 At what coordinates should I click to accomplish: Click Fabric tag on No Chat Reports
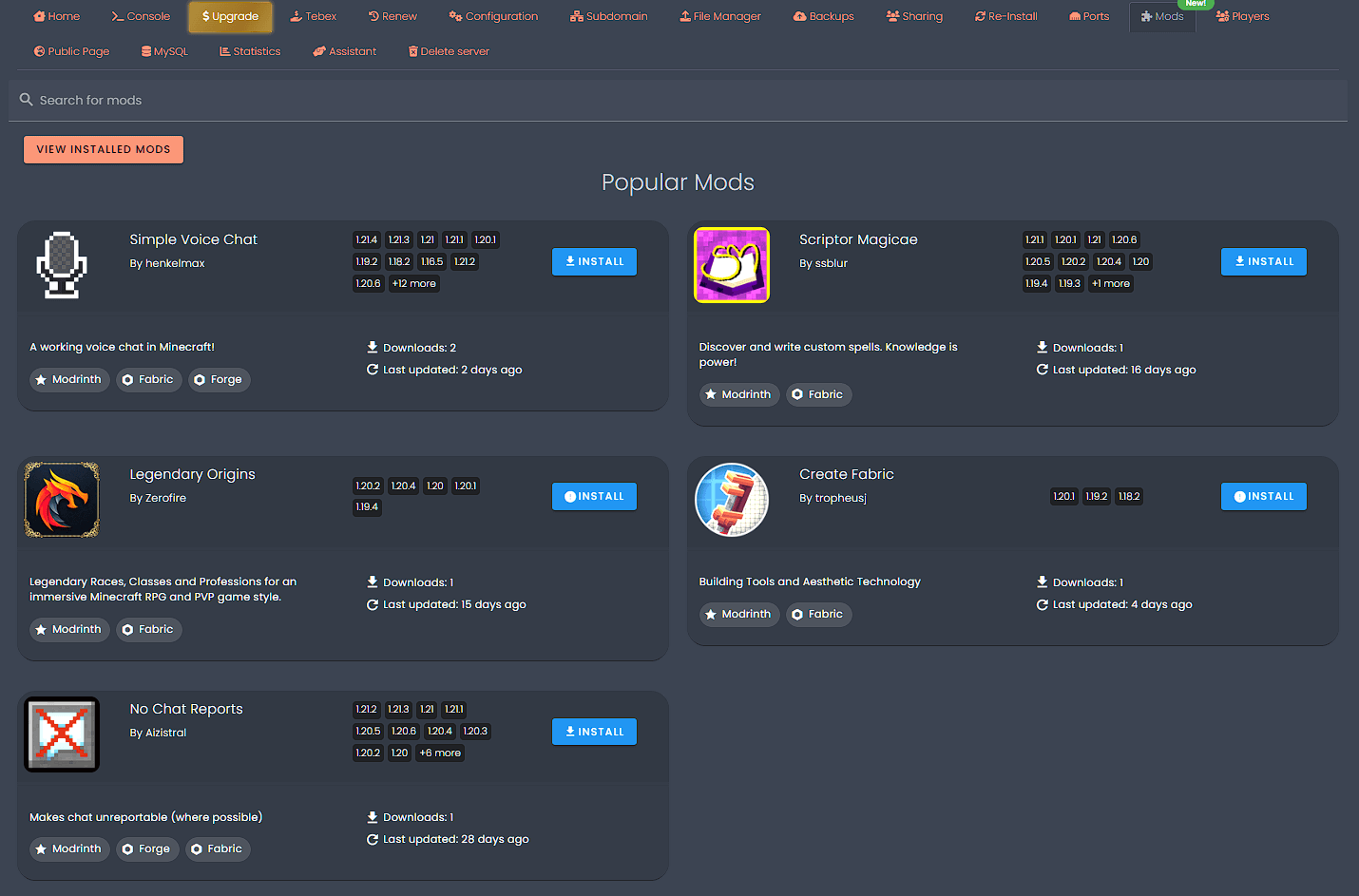[x=217, y=848]
